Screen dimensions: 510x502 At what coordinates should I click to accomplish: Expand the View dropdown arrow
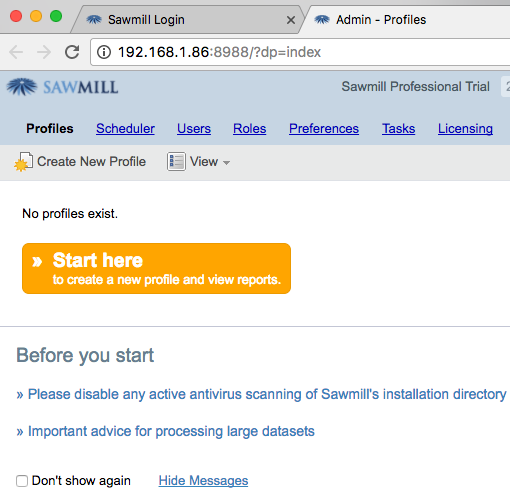pyautogui.click(x=227, y=163)
